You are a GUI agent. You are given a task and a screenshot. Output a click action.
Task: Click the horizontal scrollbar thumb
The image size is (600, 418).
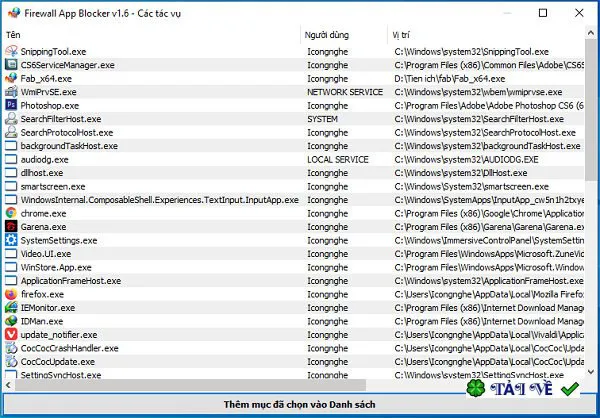coord(190,385)
